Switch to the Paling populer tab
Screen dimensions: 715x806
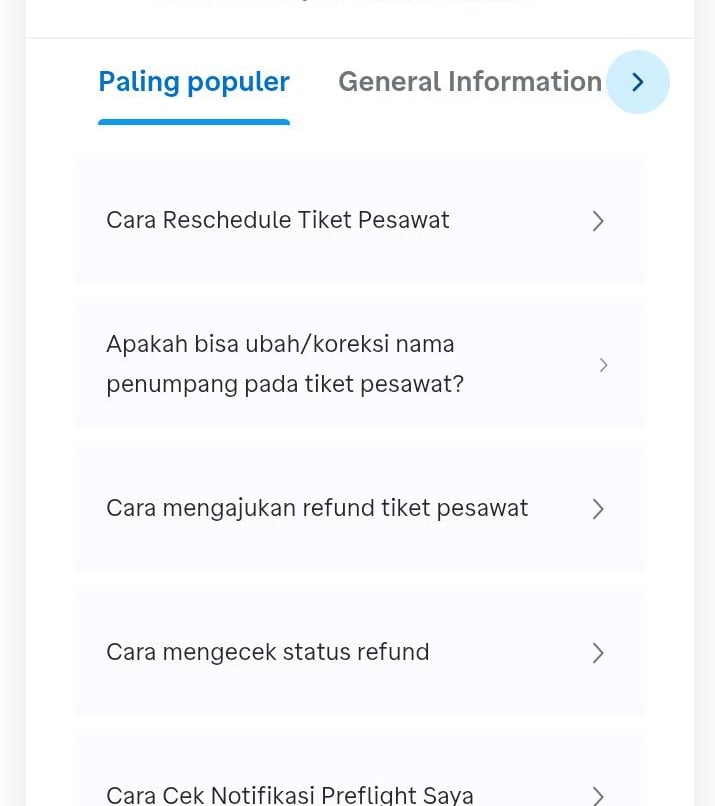click(194, 82)
